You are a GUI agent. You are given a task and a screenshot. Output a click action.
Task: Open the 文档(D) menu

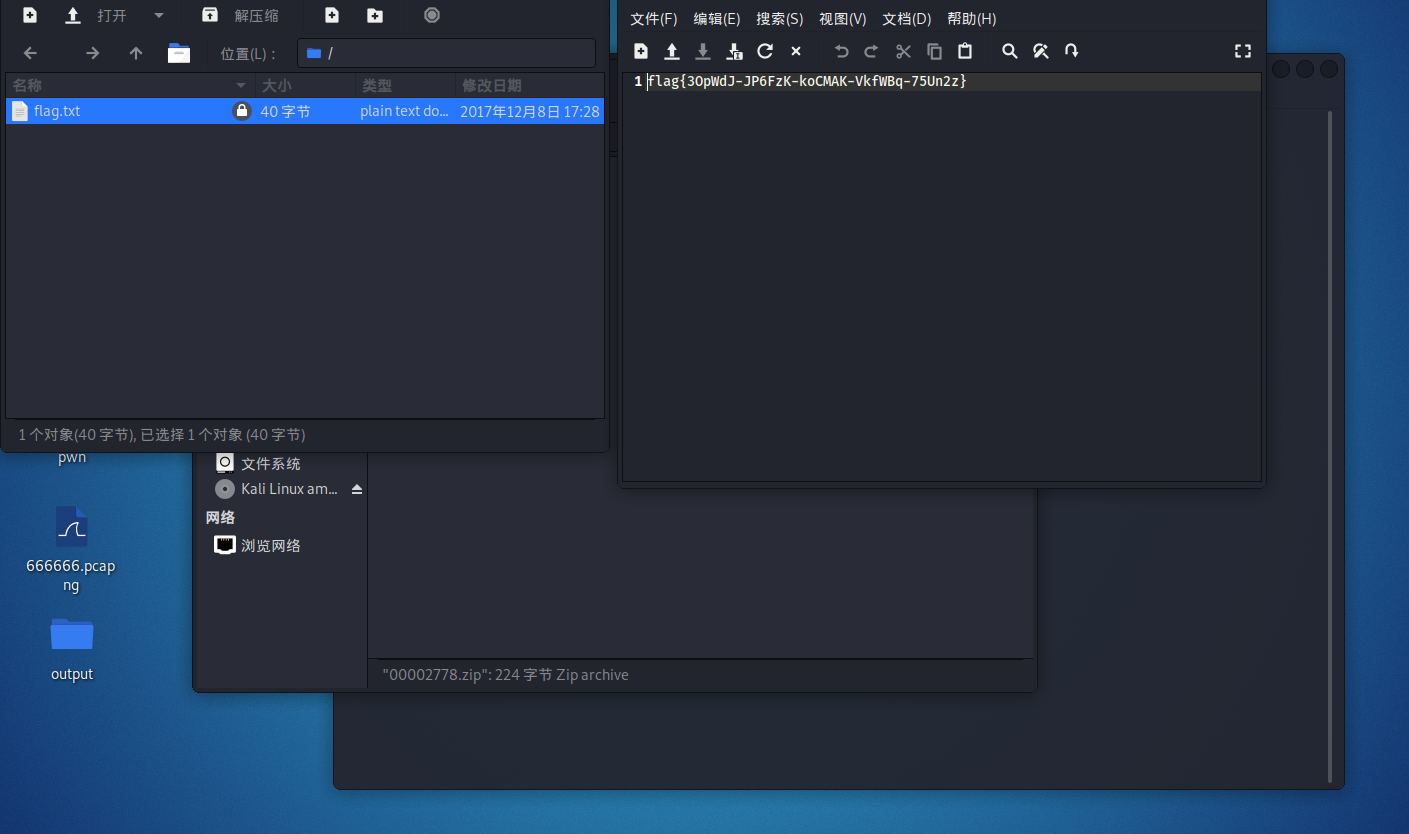pos(906,19)
